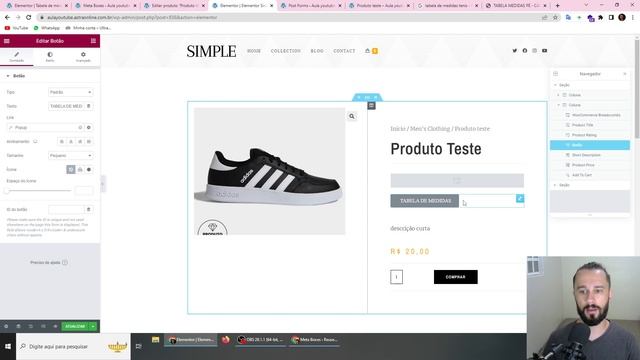This screenshot has width=640, height=360.
Task: Open the Windows Start menu
Action: (x=8, y=347)
